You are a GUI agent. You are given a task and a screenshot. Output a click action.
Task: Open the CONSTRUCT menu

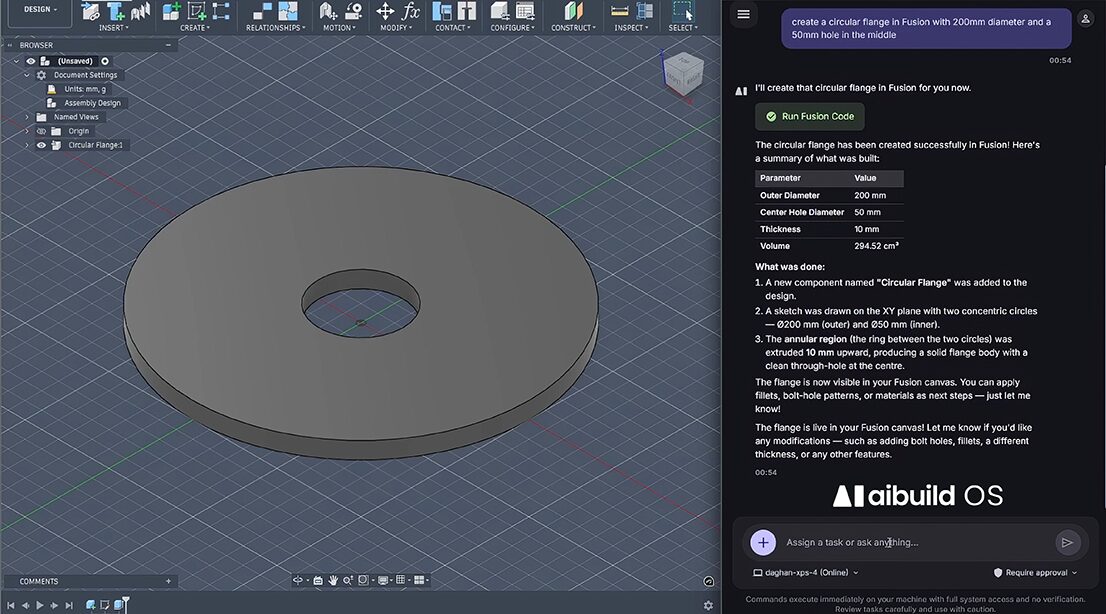[x=571, y=28]
